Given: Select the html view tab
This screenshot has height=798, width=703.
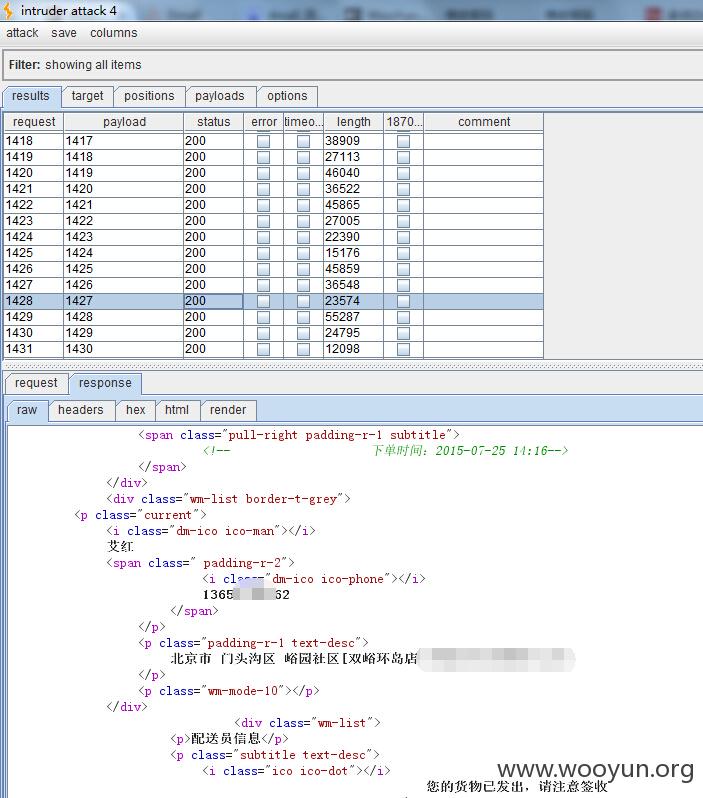Looking at the screenshot, I should click(x=177, y=410).
